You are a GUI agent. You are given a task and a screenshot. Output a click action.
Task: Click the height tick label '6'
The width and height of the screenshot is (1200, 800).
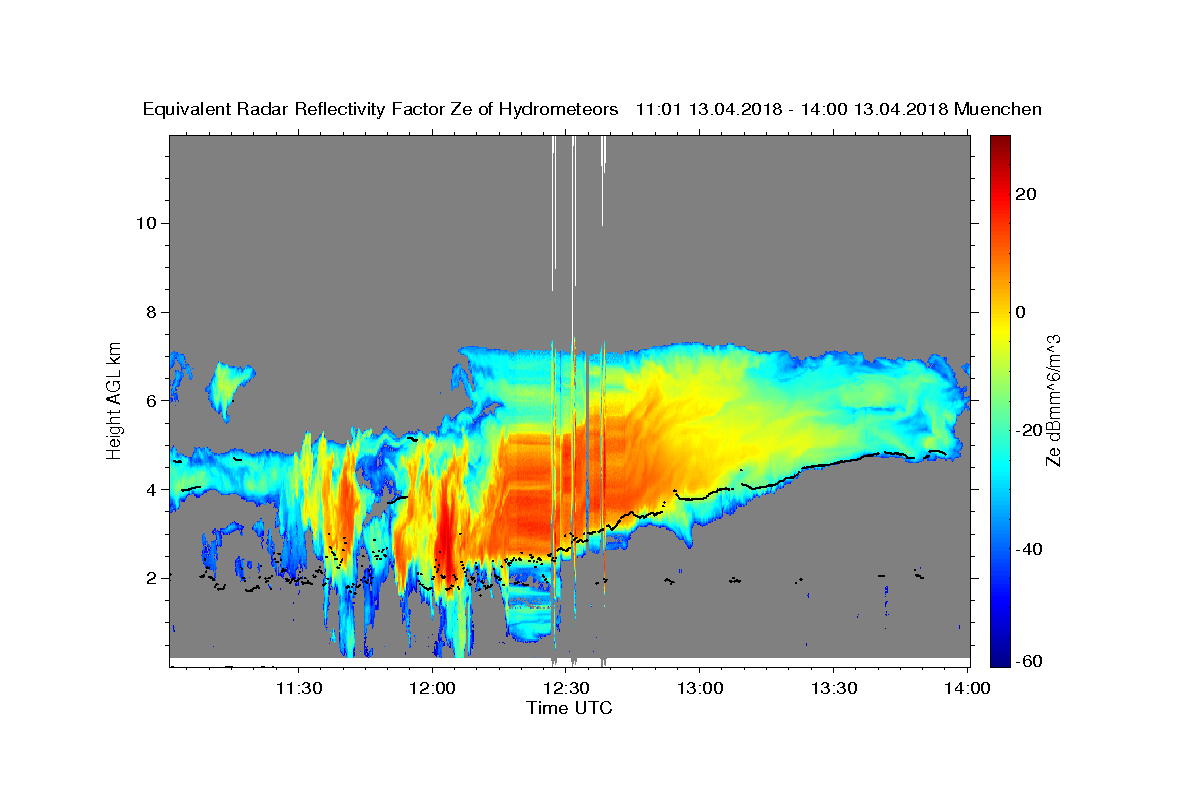pos(151,400)
